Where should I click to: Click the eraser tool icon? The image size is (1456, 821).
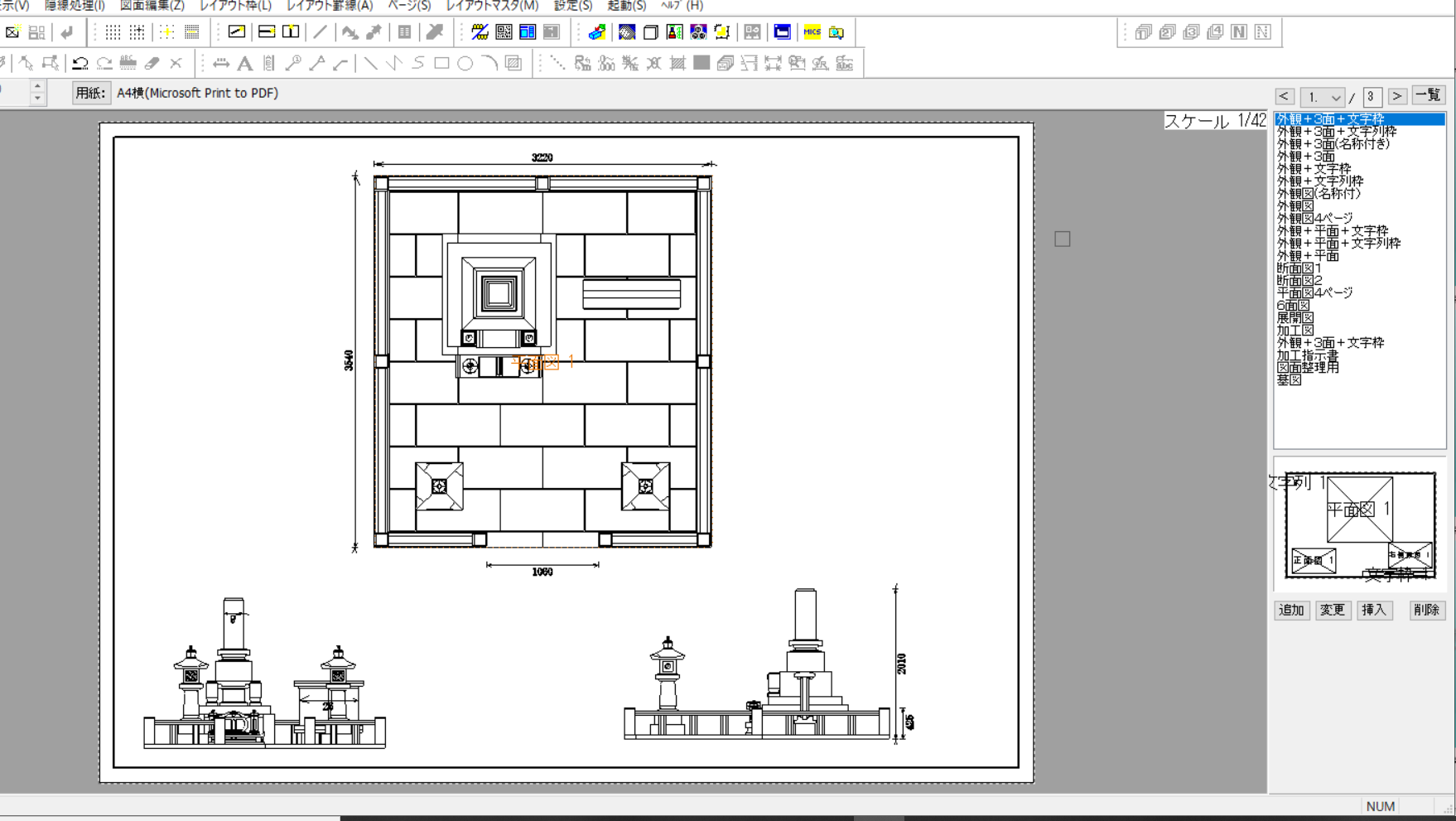pyautogui.click(x=152, y=63)
